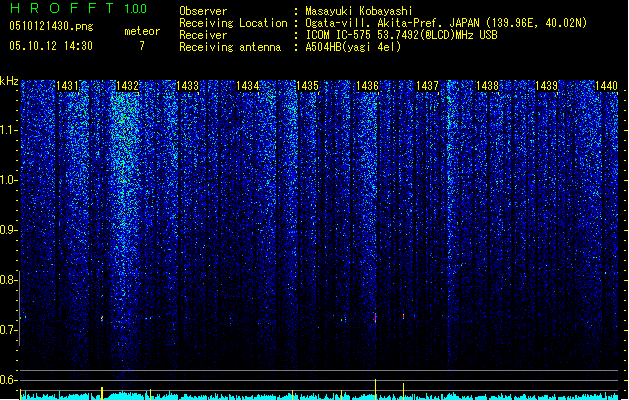Click the ICOM IC-575 receiver description
629x400 pixels.
tap(401, 35)
